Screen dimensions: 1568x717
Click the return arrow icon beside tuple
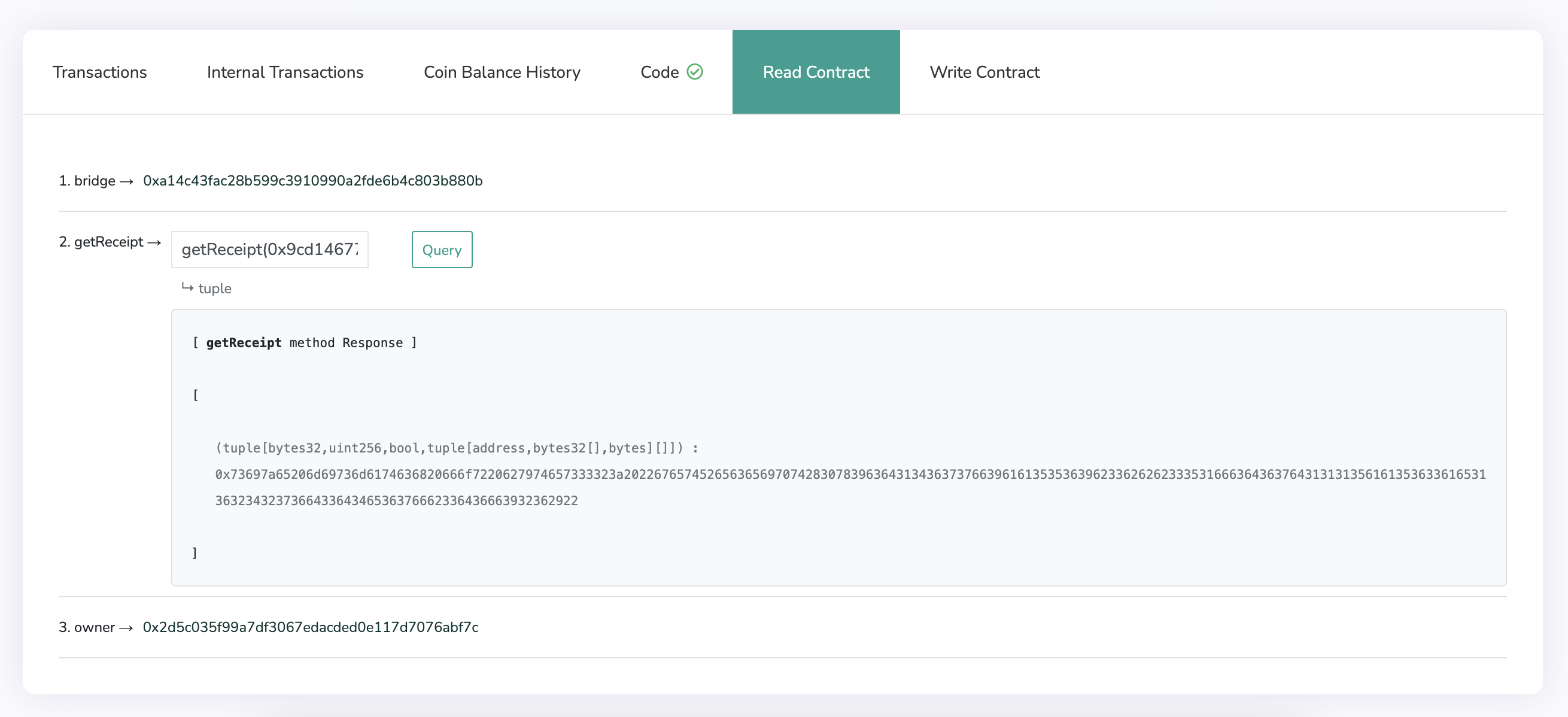point(187,287)
